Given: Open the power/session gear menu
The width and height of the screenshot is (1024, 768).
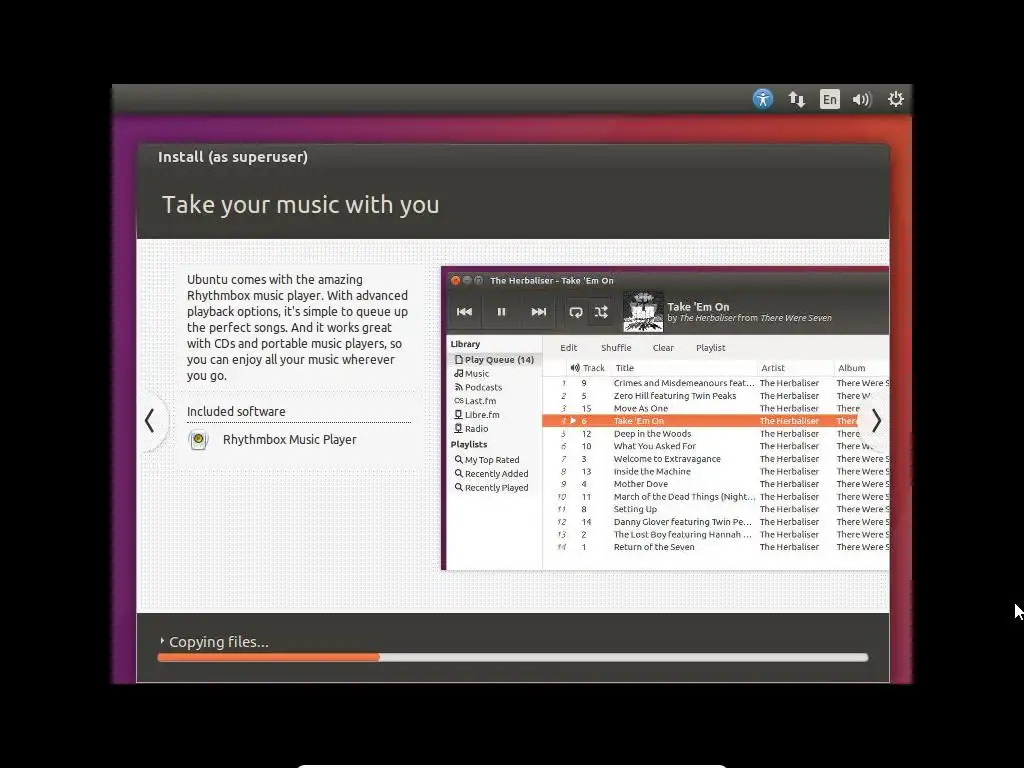Looking at the screenshot, I should point(895,99).
